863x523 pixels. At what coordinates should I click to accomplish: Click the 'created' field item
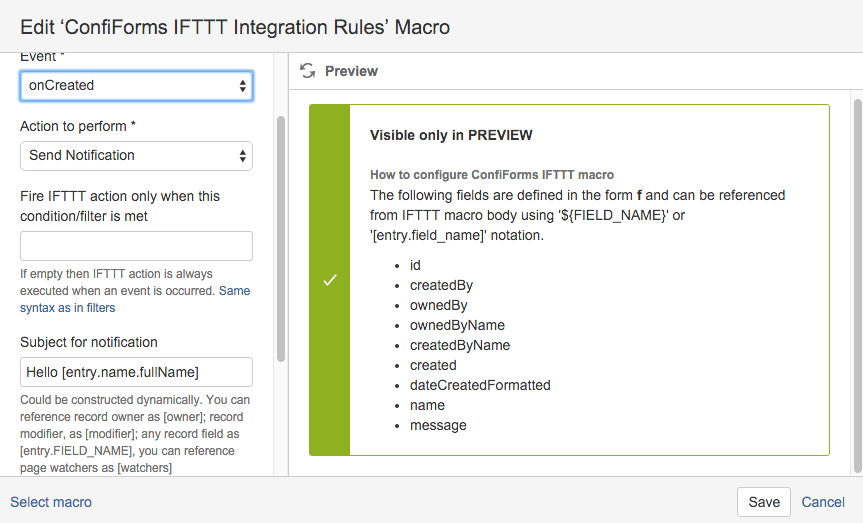click(x=433, y=365)
